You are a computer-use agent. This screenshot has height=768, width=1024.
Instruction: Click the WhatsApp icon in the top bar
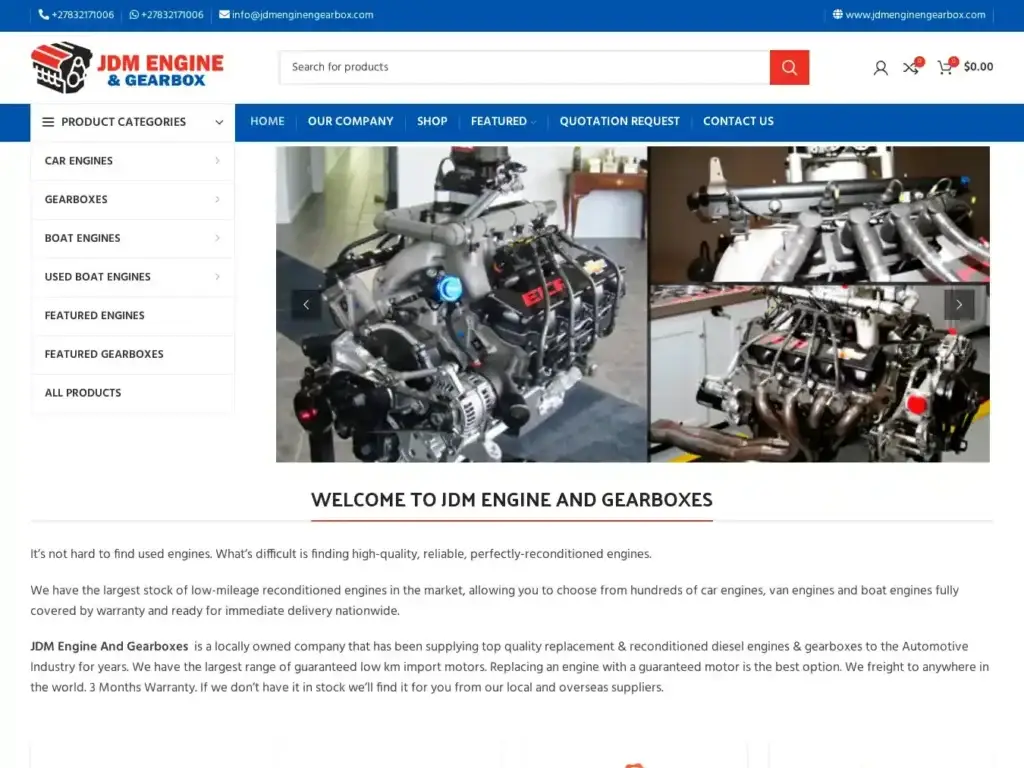pos(132,15)
